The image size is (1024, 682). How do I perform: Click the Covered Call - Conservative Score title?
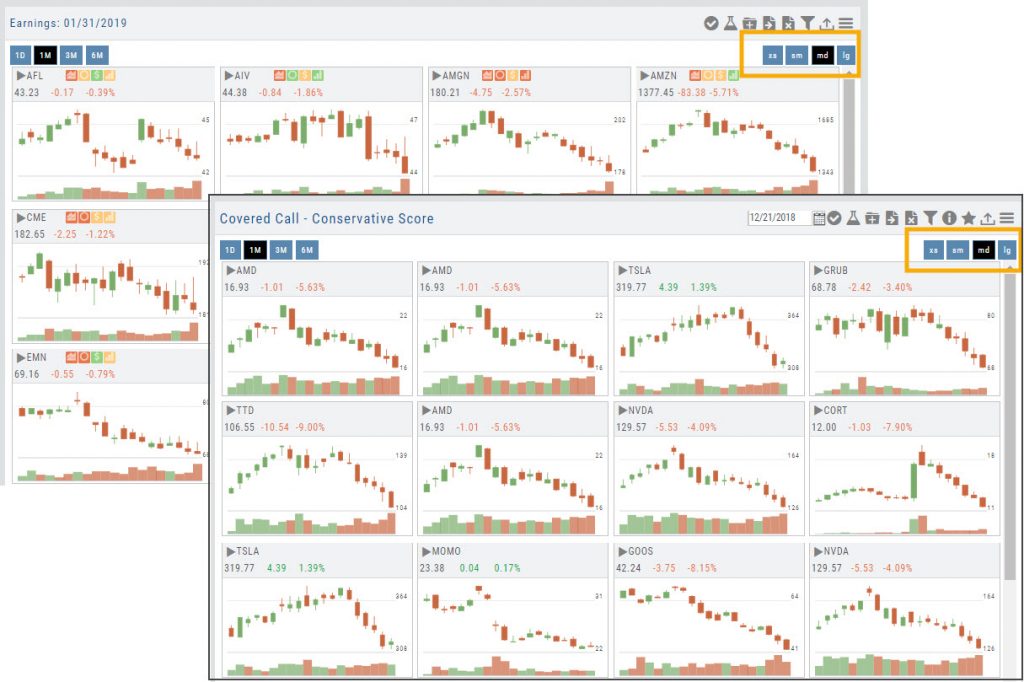(x=326, y=218)
